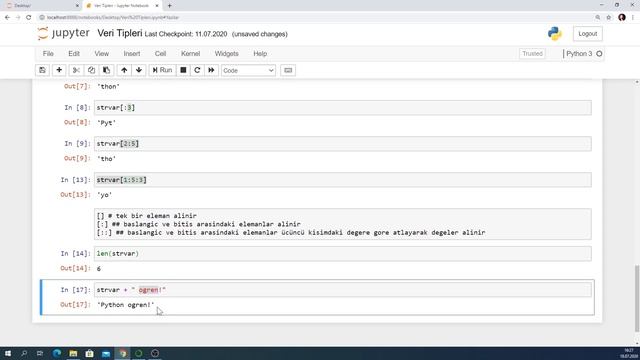This screenshot has height=360, width=640.
Task: Click the comment cell about eleman alinir
Action: [x=342, y=224]
